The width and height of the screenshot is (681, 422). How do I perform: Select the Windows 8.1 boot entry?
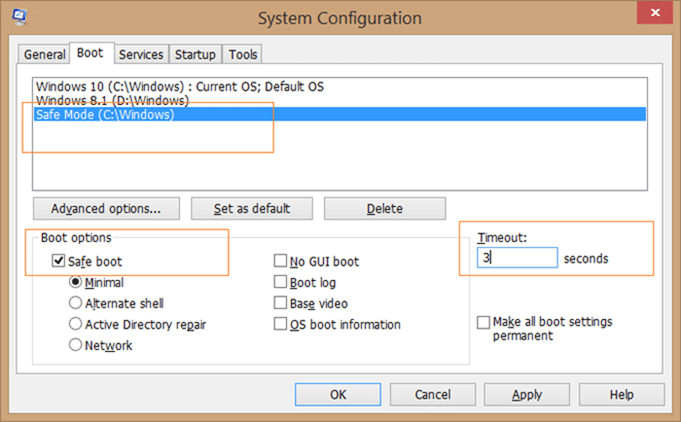point(112,100)
